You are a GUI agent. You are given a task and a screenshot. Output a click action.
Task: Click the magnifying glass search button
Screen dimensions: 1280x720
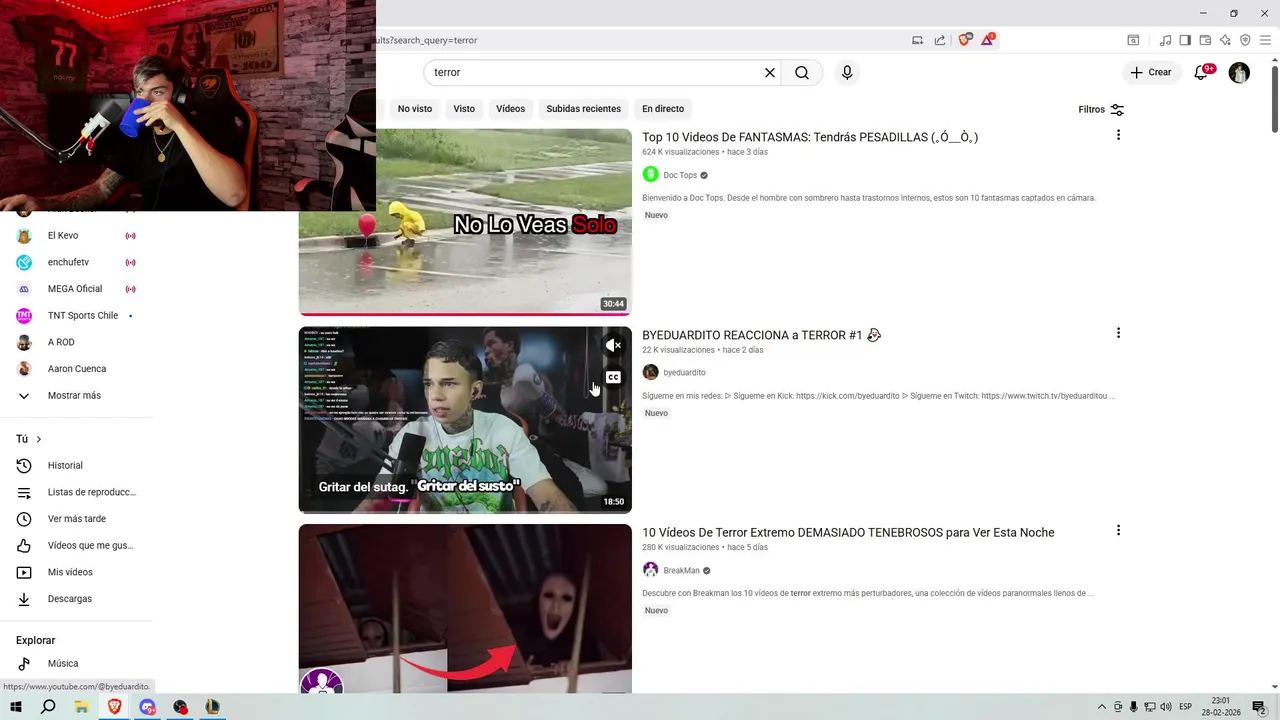click(x=802, y=72)
